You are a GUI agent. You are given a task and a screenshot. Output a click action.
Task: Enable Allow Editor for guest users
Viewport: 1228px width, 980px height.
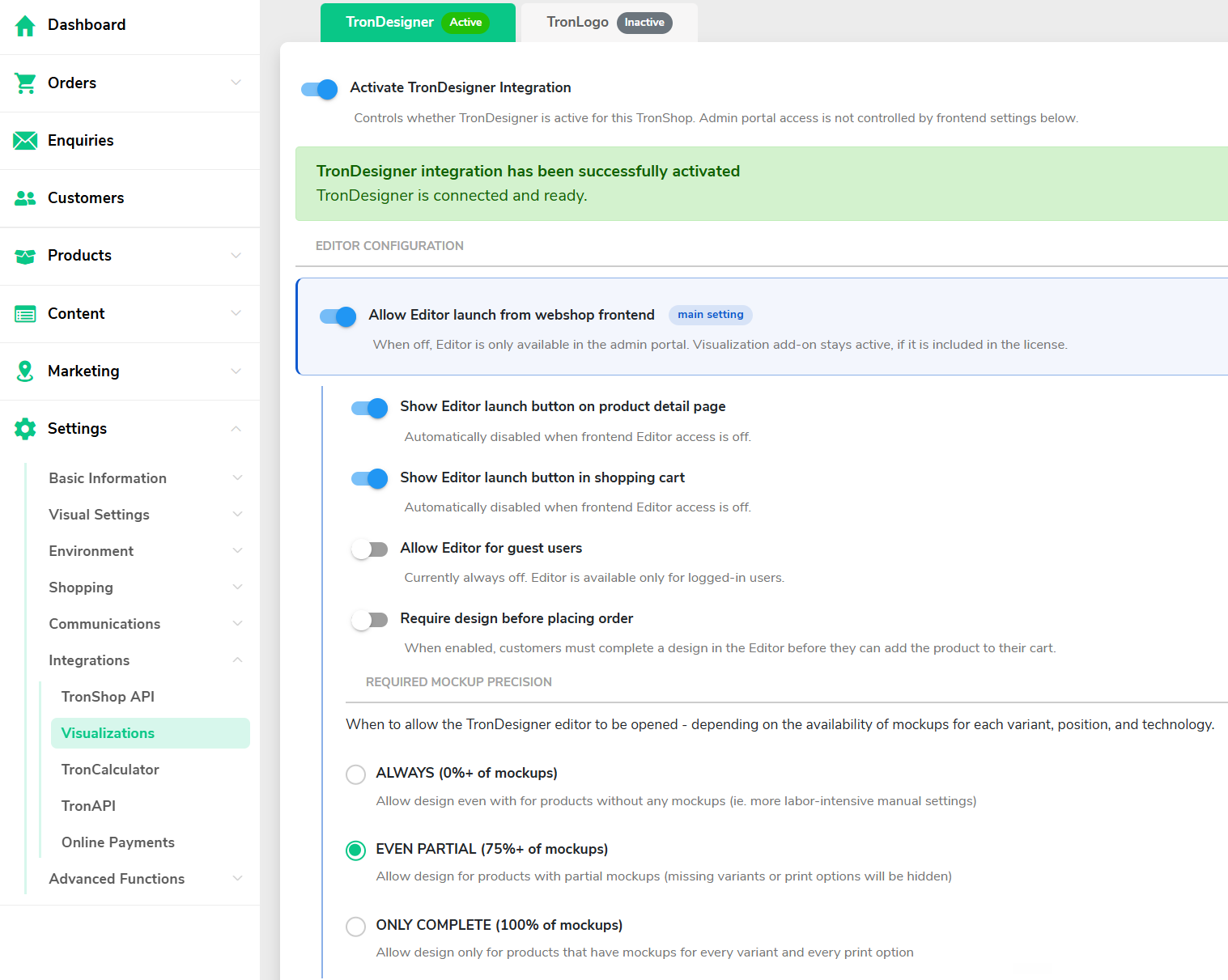[x=369, y=549]
